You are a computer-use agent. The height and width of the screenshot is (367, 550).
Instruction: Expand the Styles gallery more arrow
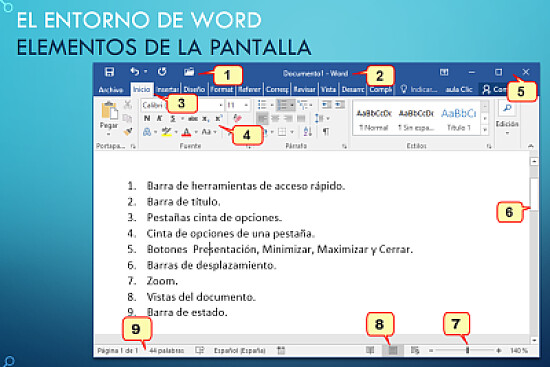(485, 130)
